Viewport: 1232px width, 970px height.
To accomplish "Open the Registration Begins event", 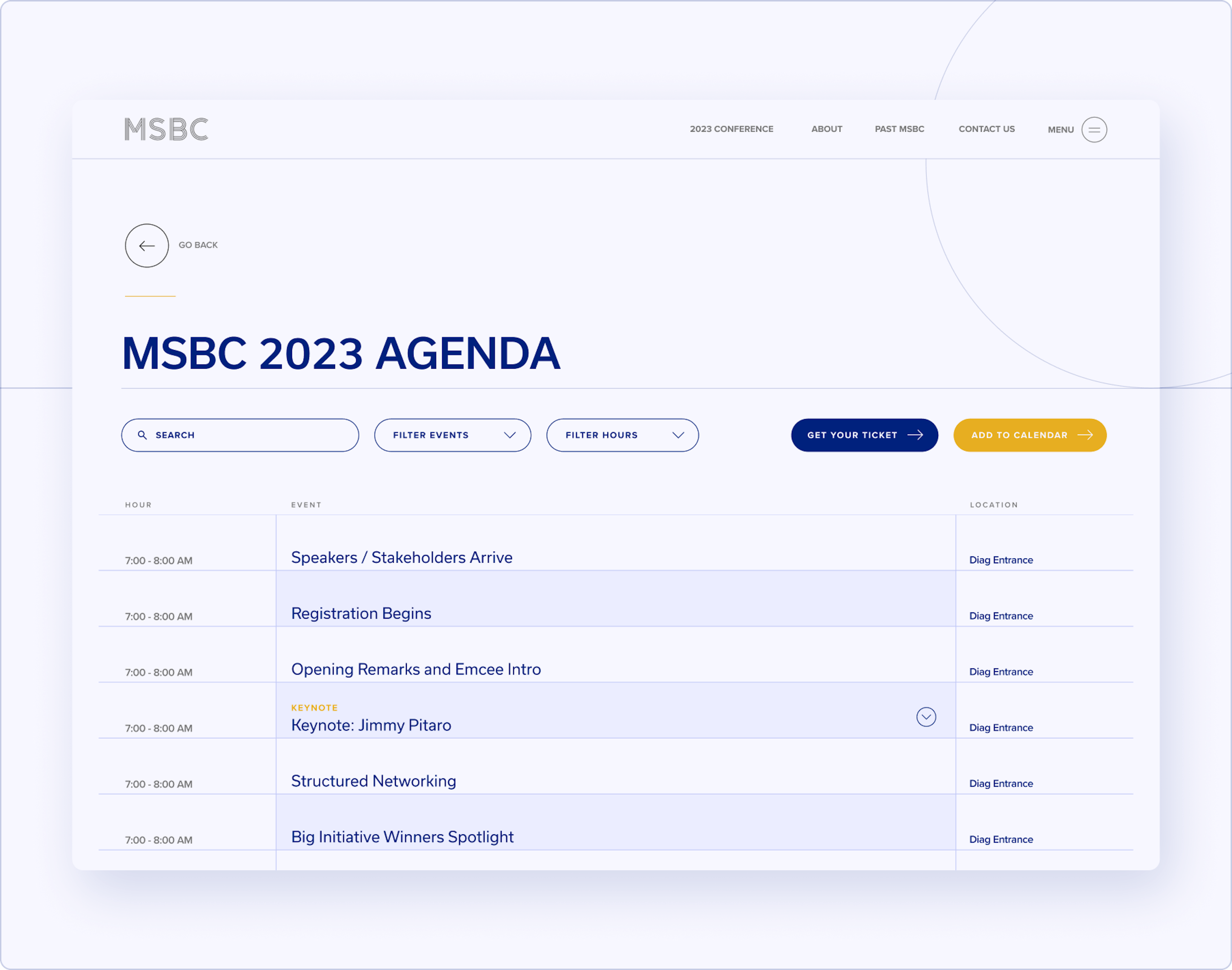I will click(x=361, y=613).
